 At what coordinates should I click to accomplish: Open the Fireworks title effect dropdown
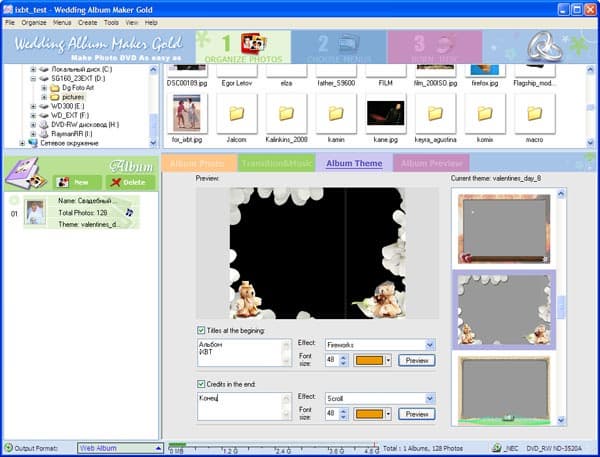pos(430,345)
